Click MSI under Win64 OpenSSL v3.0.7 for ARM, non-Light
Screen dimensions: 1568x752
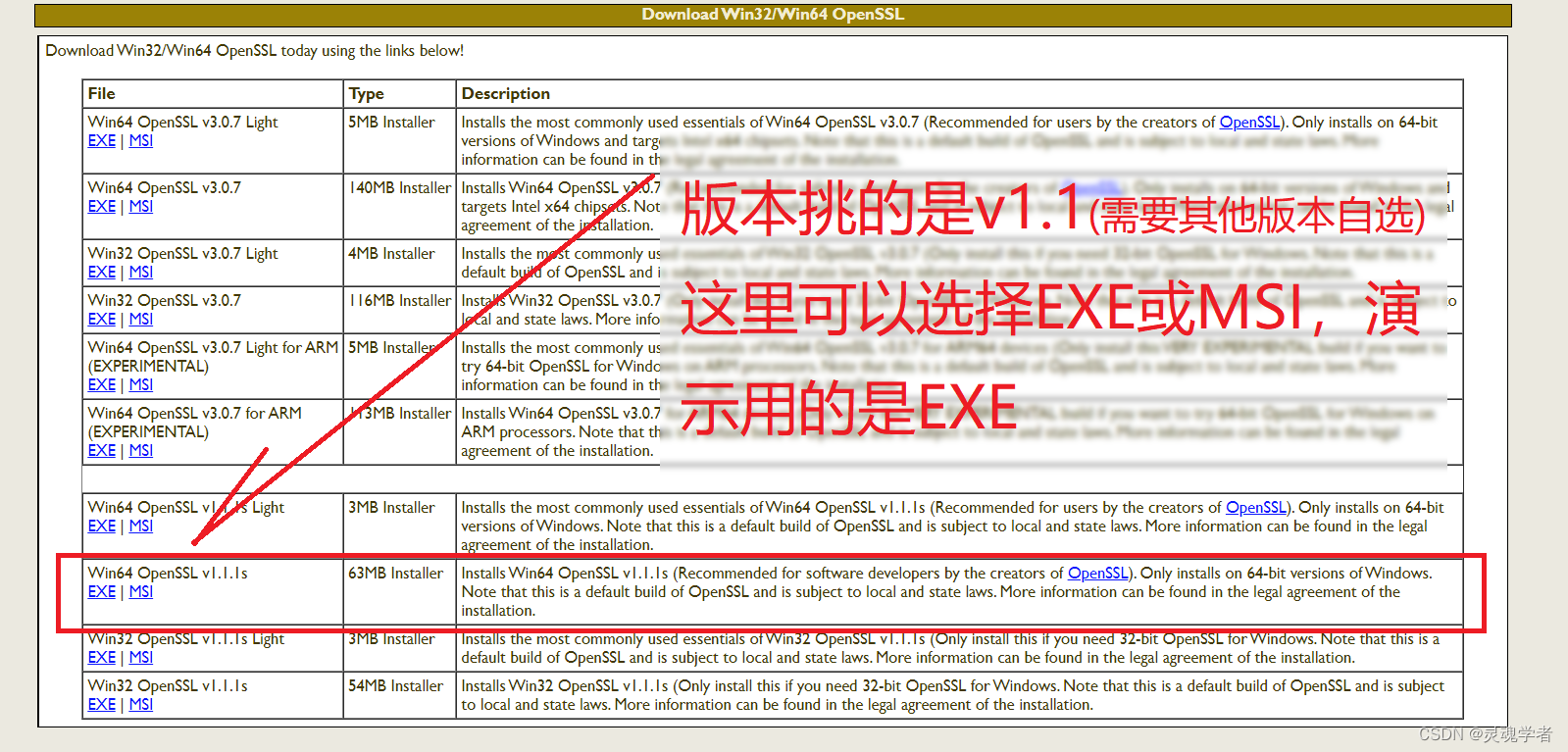click(141, 451)
